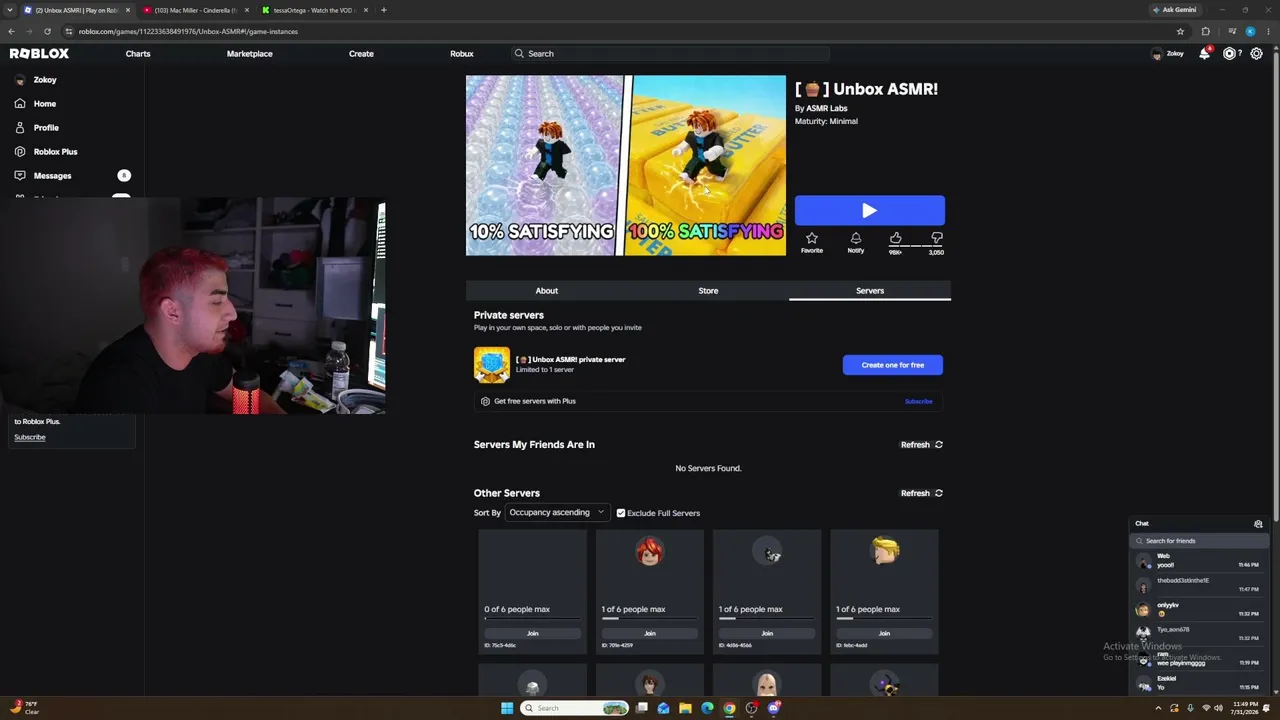This screenshot has height=720, width=1280.
Task: Dislike the game with thumbs down
Action: [937, 238]
